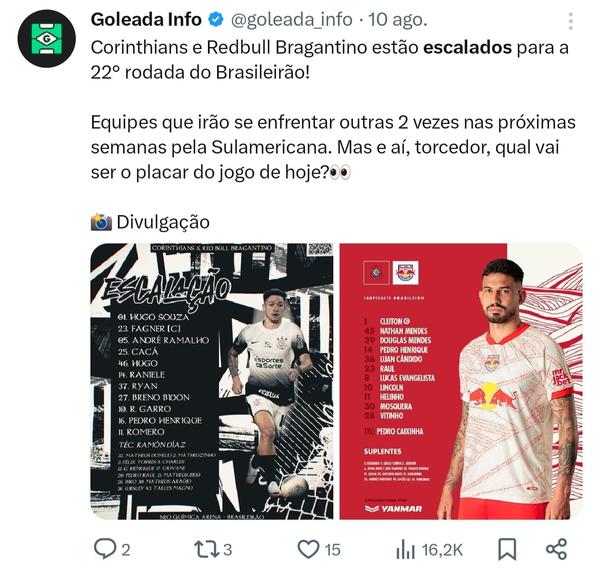Click the reply speech bubble icon
The image size is (600, 574).
104,549
